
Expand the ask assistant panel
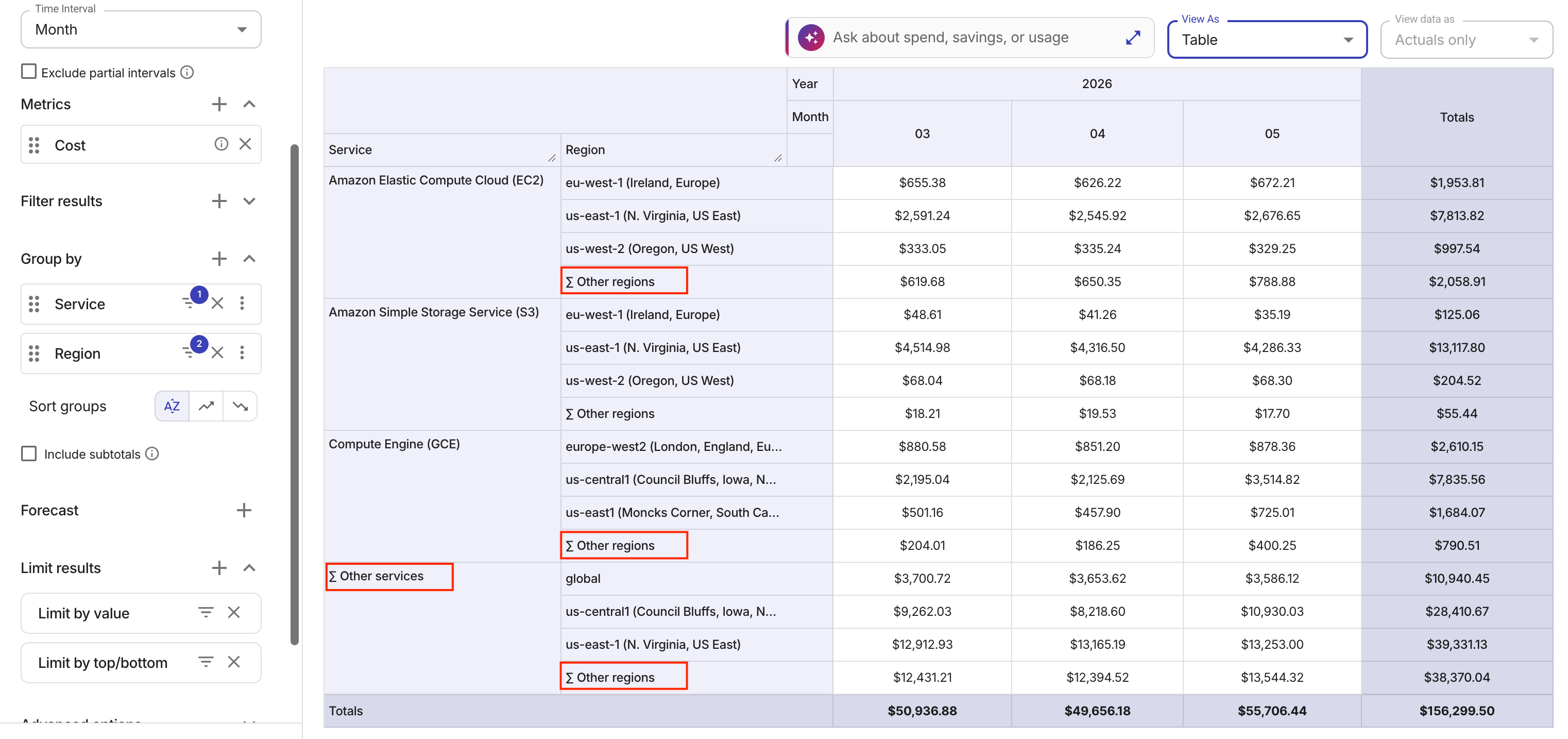point(1133,38)
